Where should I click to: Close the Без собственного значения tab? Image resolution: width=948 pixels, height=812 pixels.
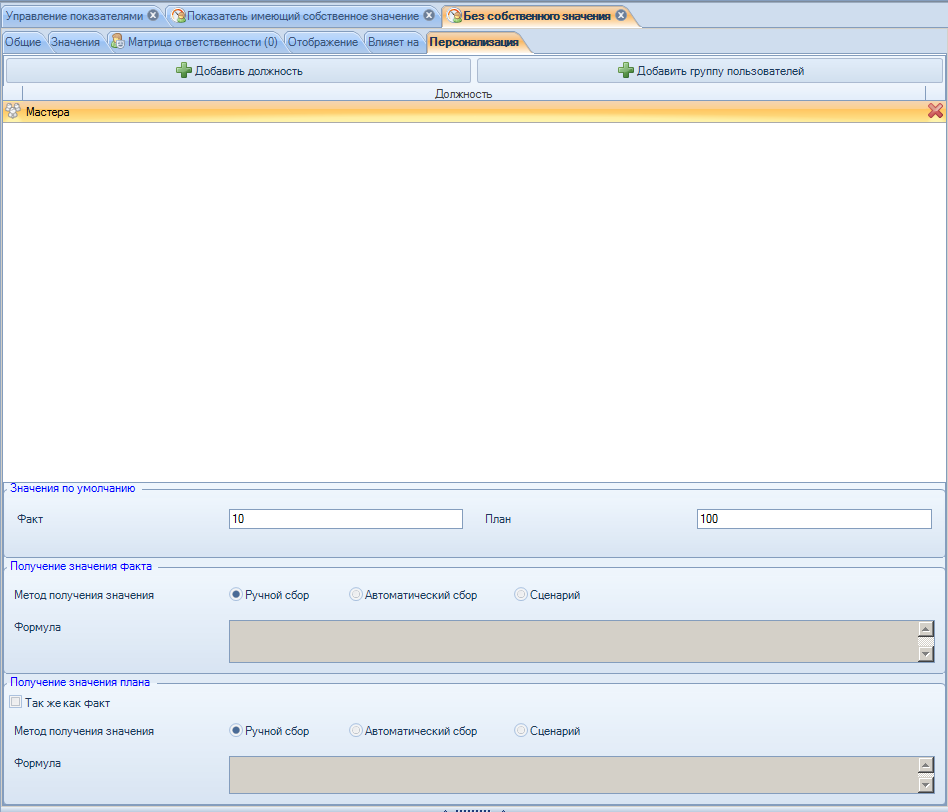pyautogui.click(x=621, y=16)
